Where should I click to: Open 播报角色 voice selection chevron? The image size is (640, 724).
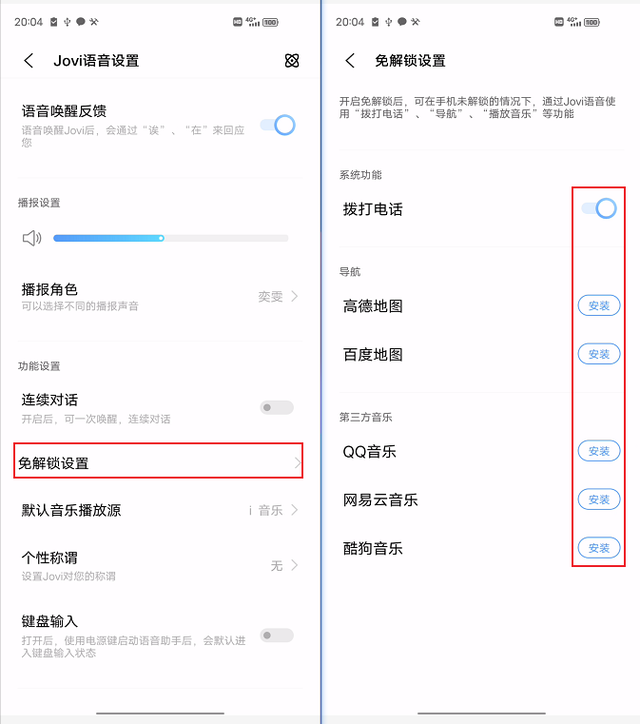point(295,296)
